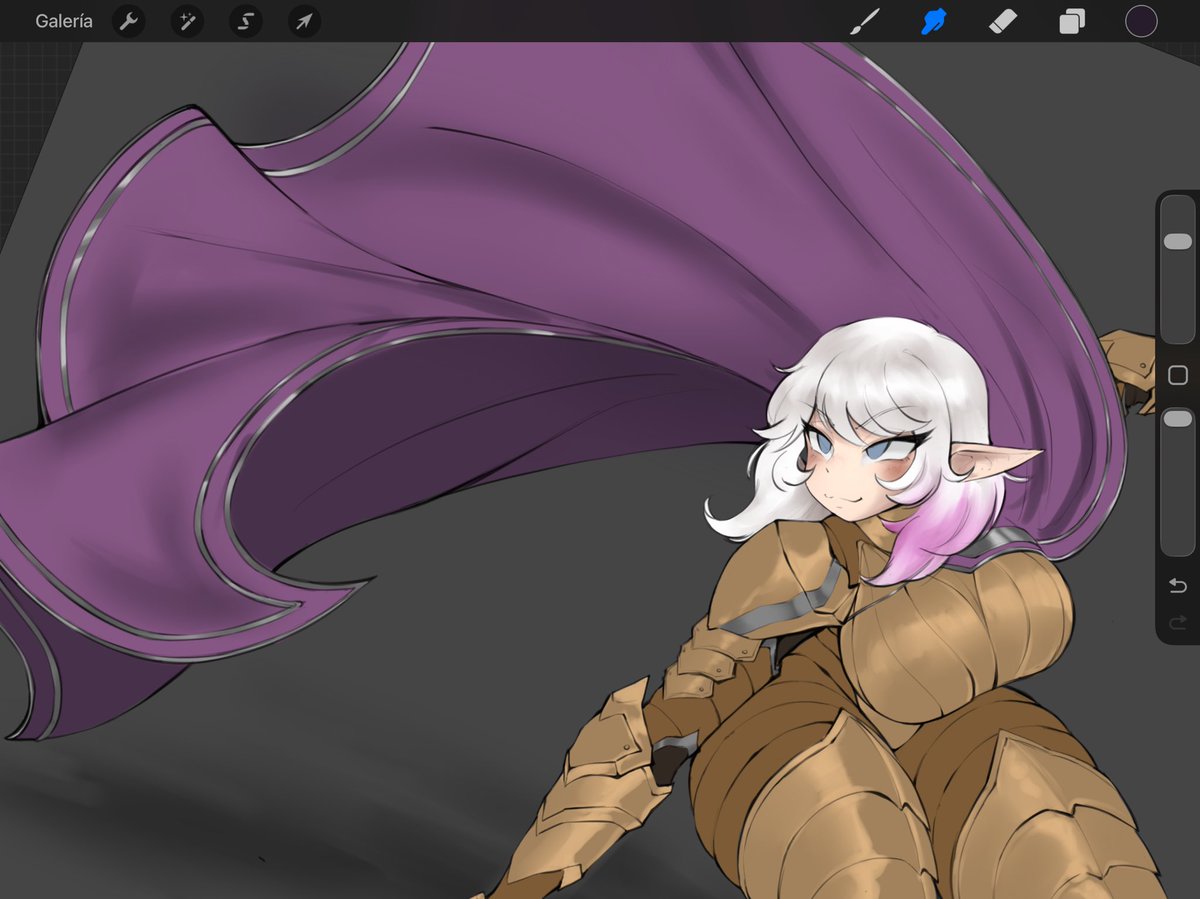The image size is (1200, 899).
Task: Select the Selection S-shaped tool
Action: click(x=246, y=21)
